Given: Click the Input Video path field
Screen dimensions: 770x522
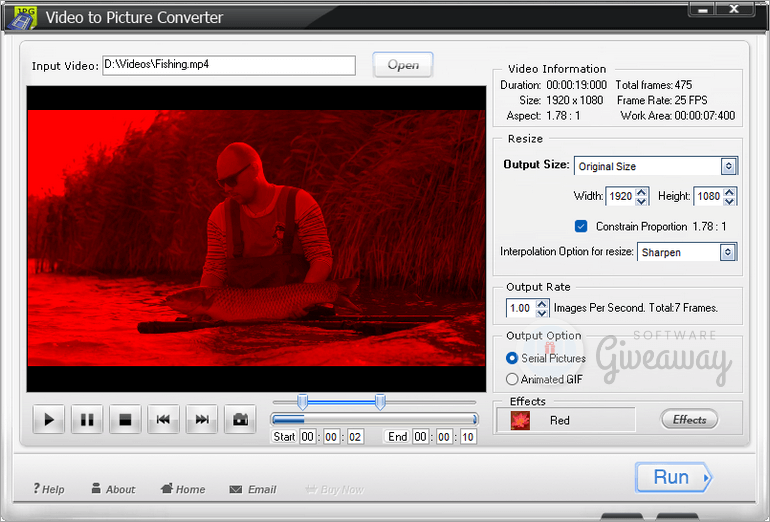Looking at the screenshot, I should tap(229, 65).
